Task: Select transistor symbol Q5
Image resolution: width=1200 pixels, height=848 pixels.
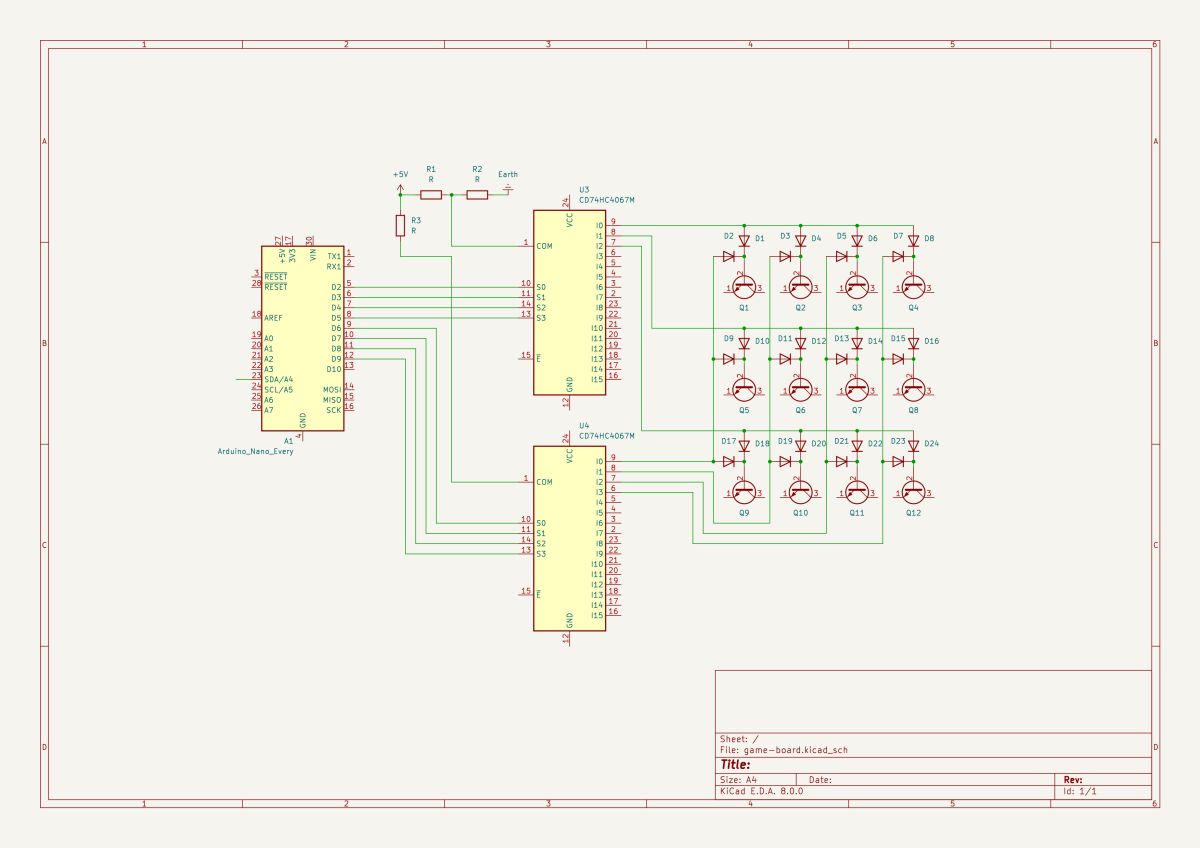Action: [744, 389]
